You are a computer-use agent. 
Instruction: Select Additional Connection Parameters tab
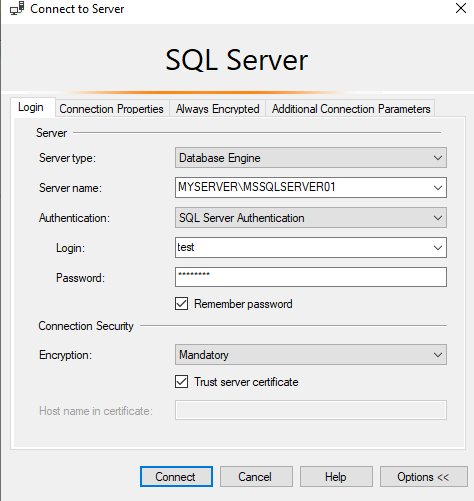pos(351,109)
